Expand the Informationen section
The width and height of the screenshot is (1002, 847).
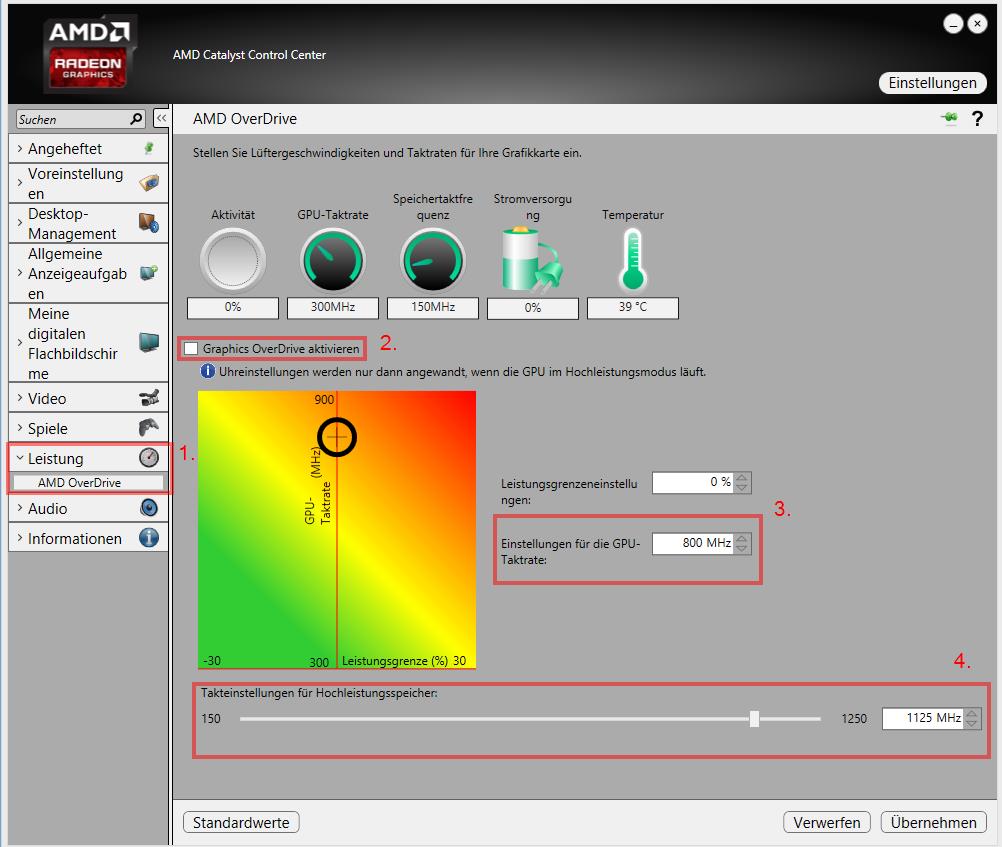tap(20, 538)
